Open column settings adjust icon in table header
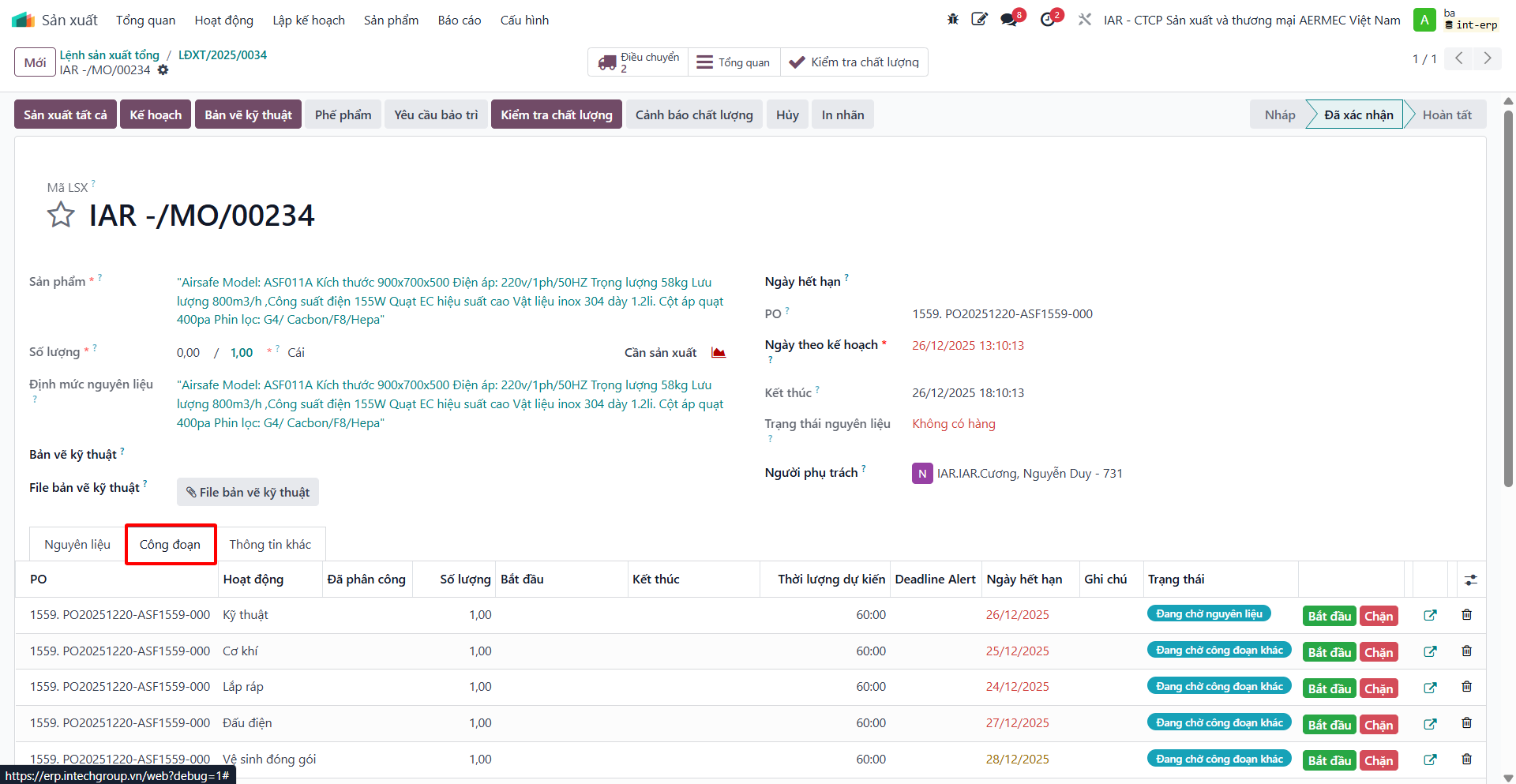 [1470, 580]
